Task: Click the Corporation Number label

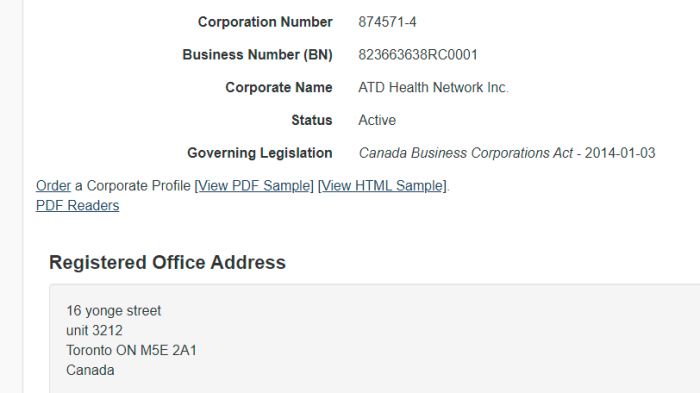Action: click(265, 22)
